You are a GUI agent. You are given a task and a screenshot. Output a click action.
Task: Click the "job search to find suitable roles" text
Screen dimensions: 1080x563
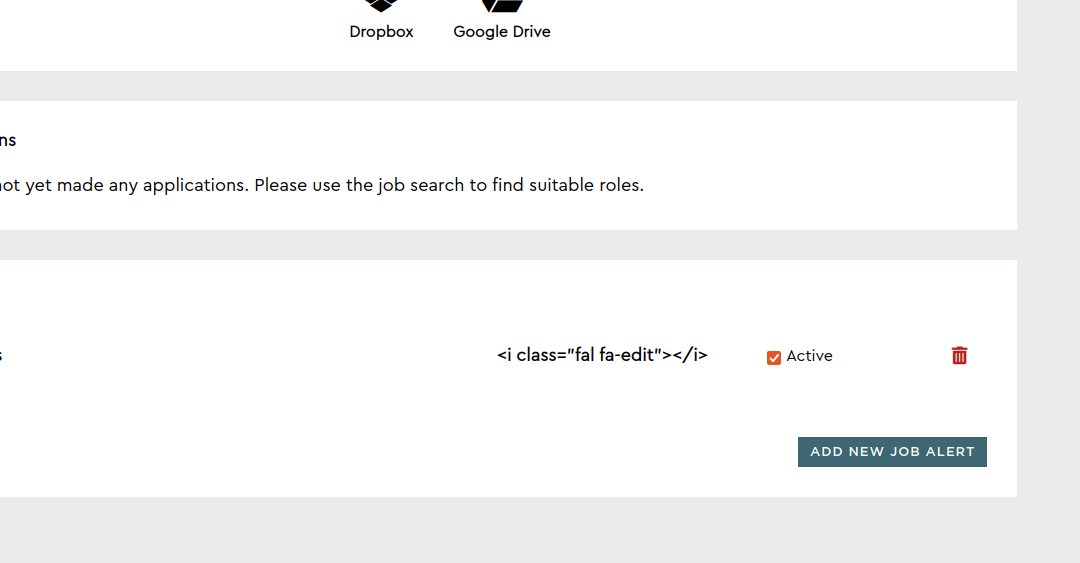pos(510,185)
